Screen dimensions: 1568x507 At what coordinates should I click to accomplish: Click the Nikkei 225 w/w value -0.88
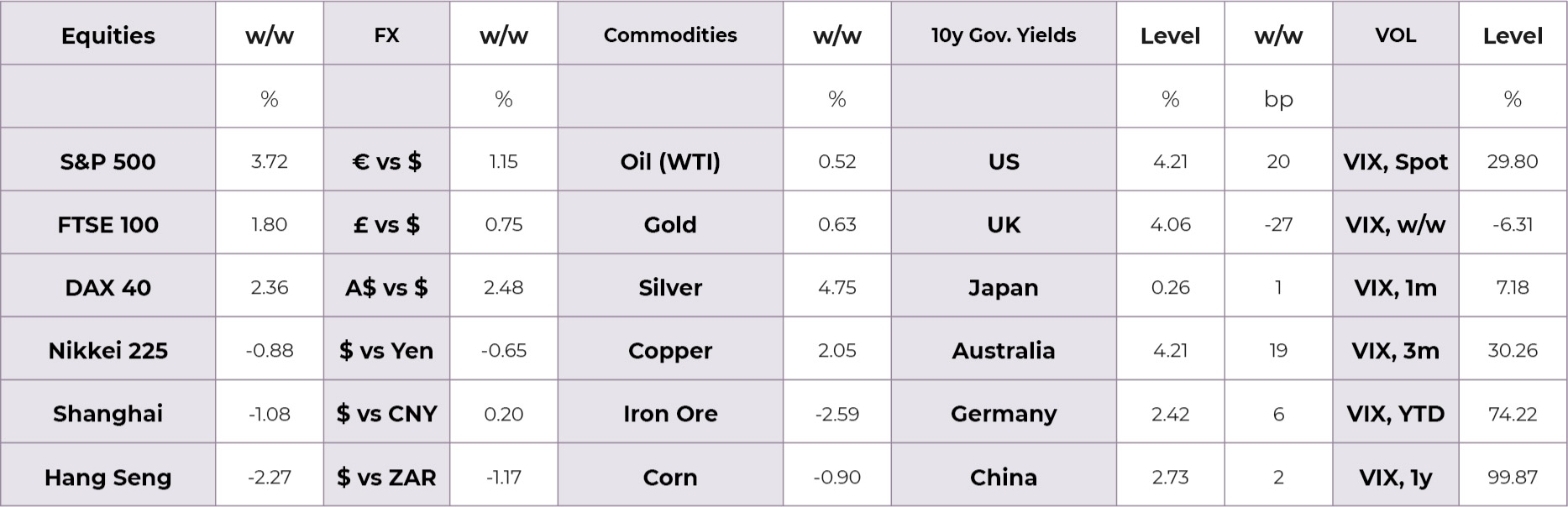(x=270, y=350)
